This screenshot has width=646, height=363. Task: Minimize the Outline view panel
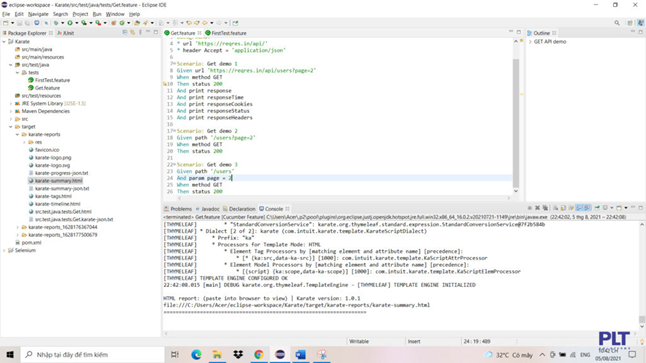pyautogui.click(x=633, y=32)
